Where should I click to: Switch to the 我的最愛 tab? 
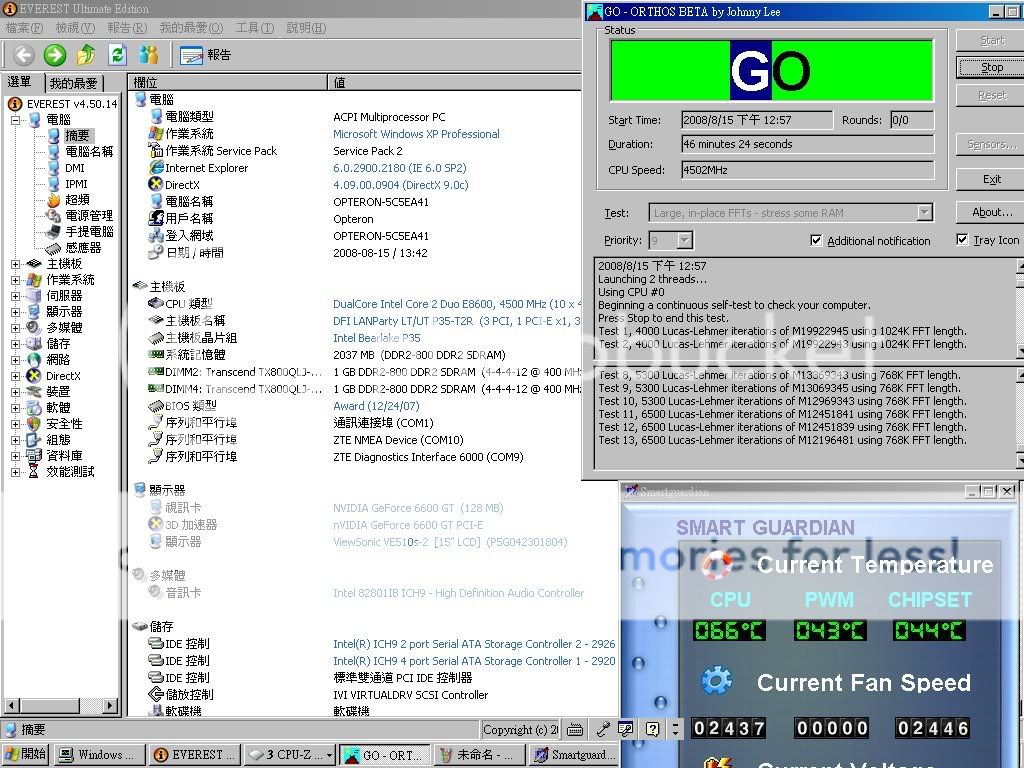click(74, 83)
